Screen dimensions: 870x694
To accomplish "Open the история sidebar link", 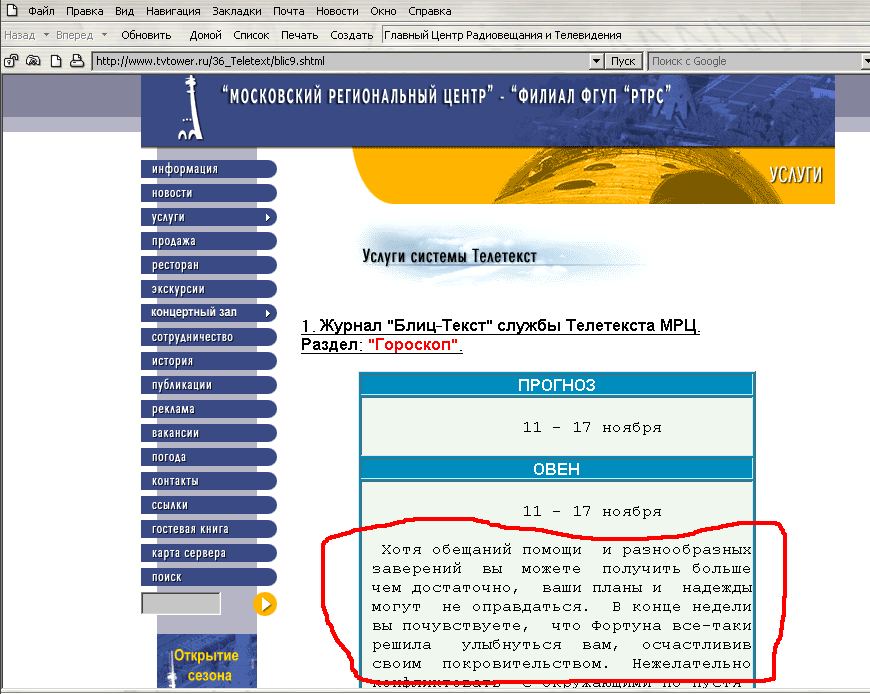I will (209, 361).
